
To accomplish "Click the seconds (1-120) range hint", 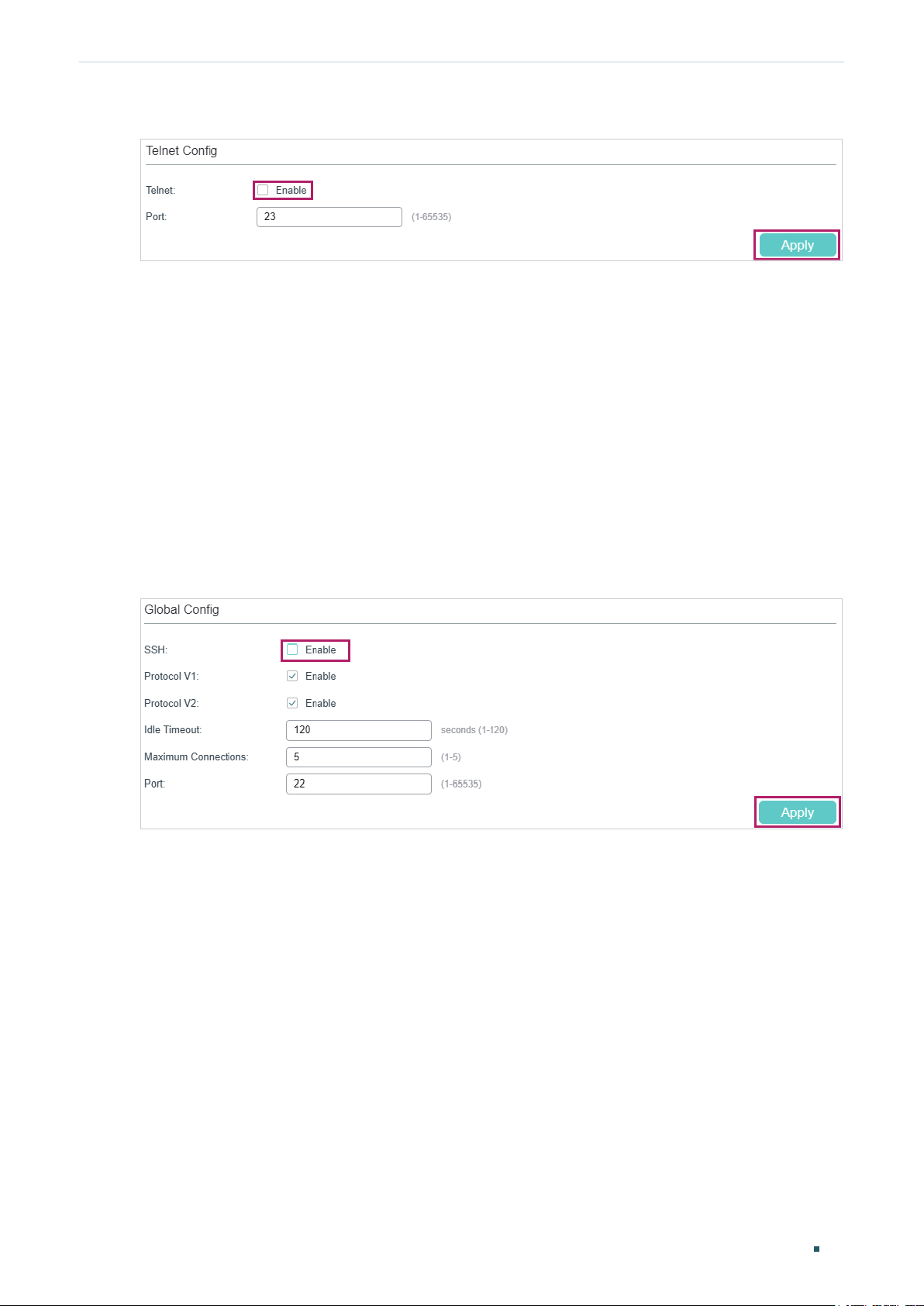I will tap(474, 730).
